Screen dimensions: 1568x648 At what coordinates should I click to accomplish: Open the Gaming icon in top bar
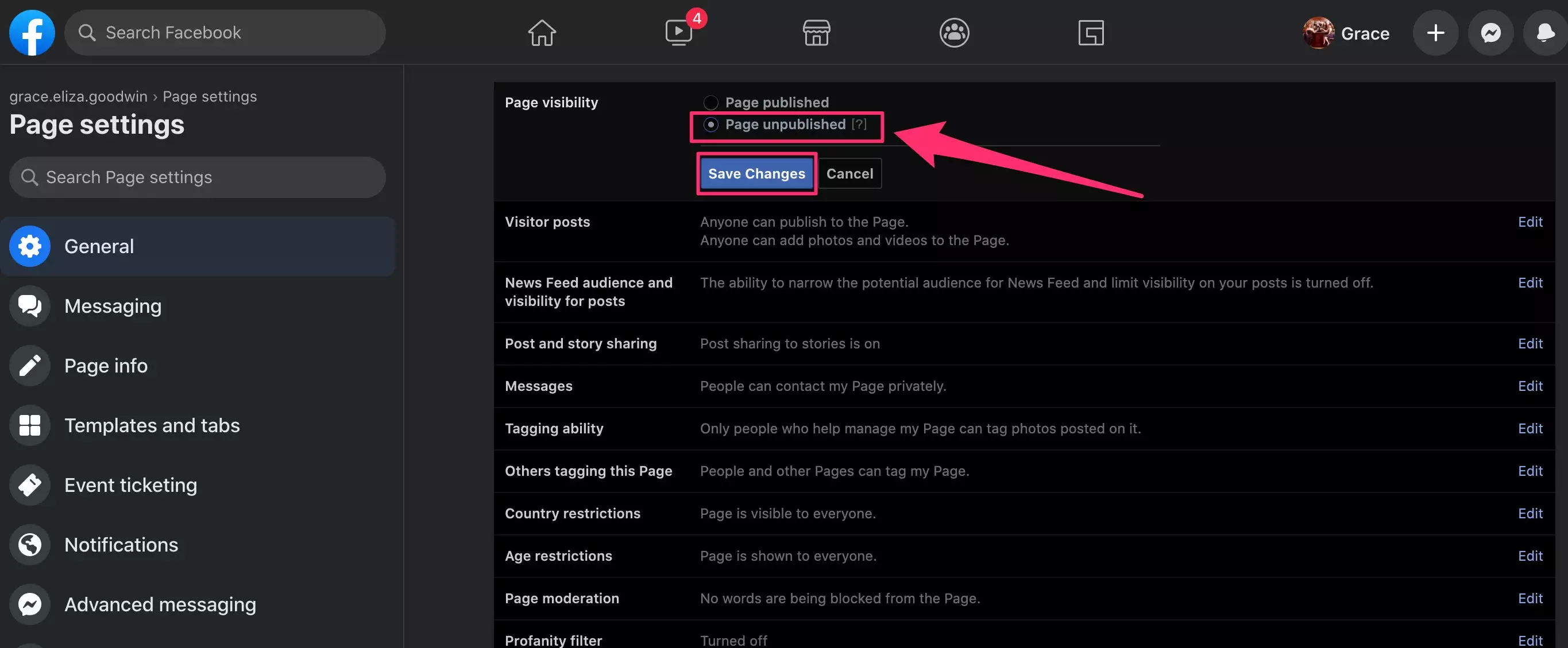point(1091,33)
